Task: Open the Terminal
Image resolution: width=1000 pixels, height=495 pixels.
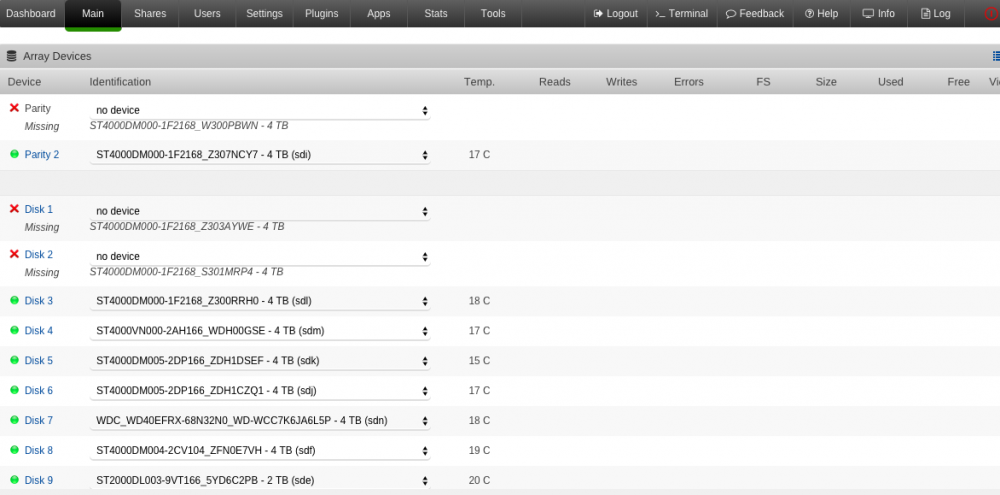Action: [682, 13]
